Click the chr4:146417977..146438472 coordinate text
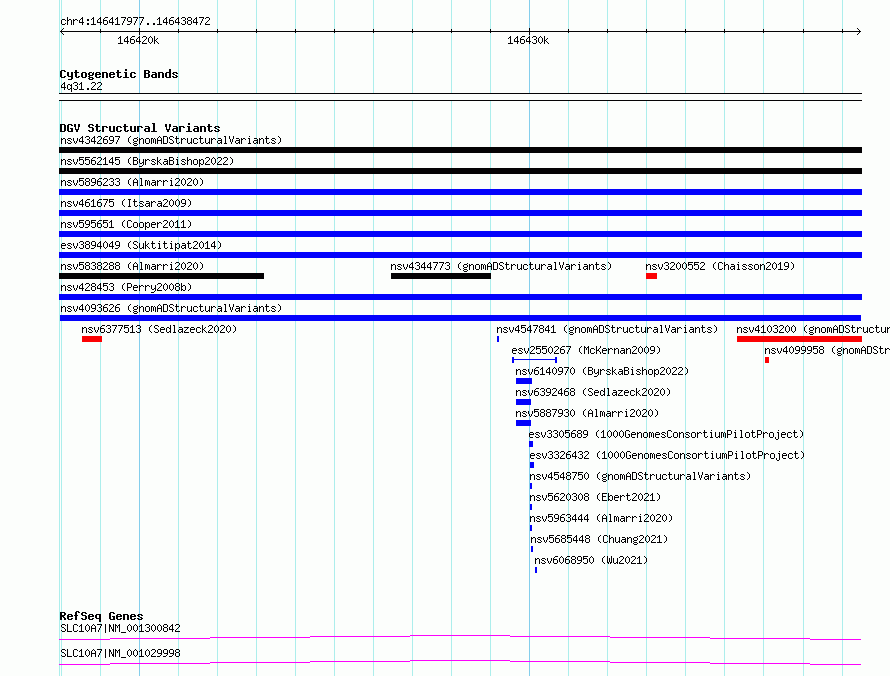The image size is (890, 676). click(135, 21)
